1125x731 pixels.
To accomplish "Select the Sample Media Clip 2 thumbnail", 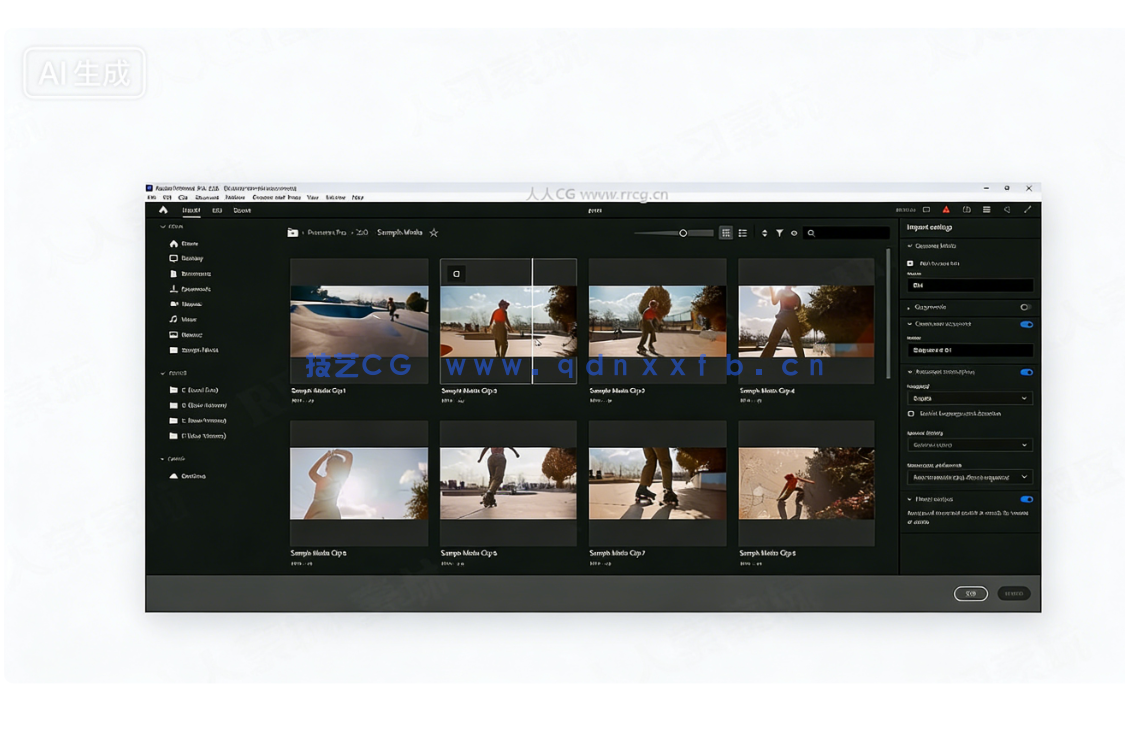I will [x=508, y=320].
